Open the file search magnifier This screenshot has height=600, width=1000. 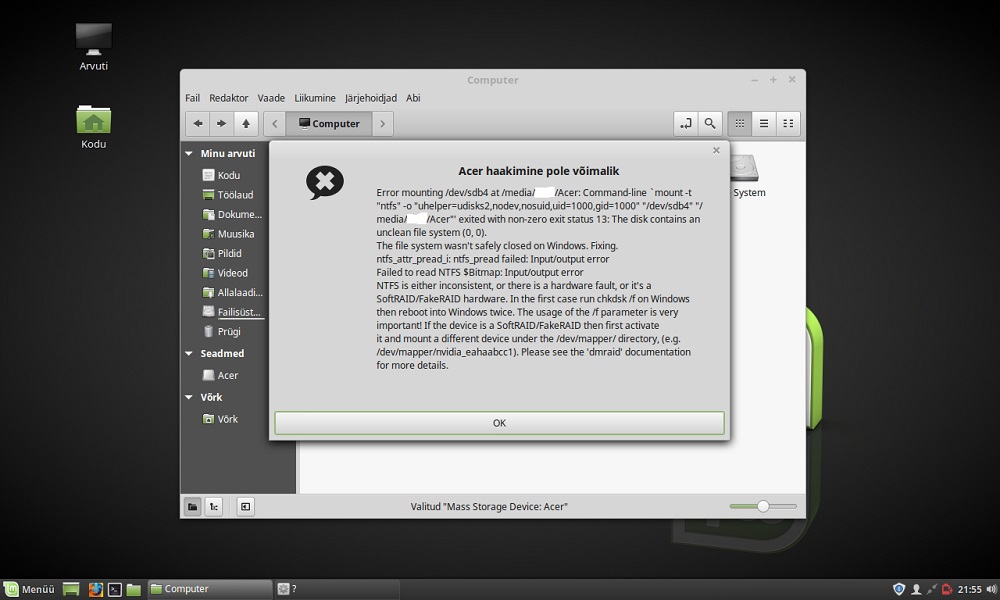coord(710,124)
